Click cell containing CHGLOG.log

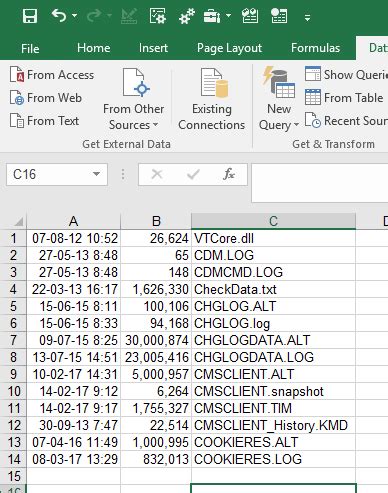click(273, 323)
